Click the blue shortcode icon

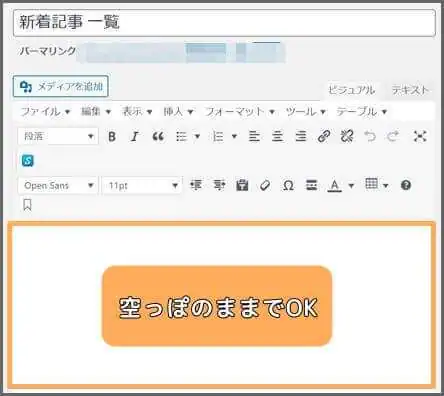pyautogui.click(x=28, y=161)
